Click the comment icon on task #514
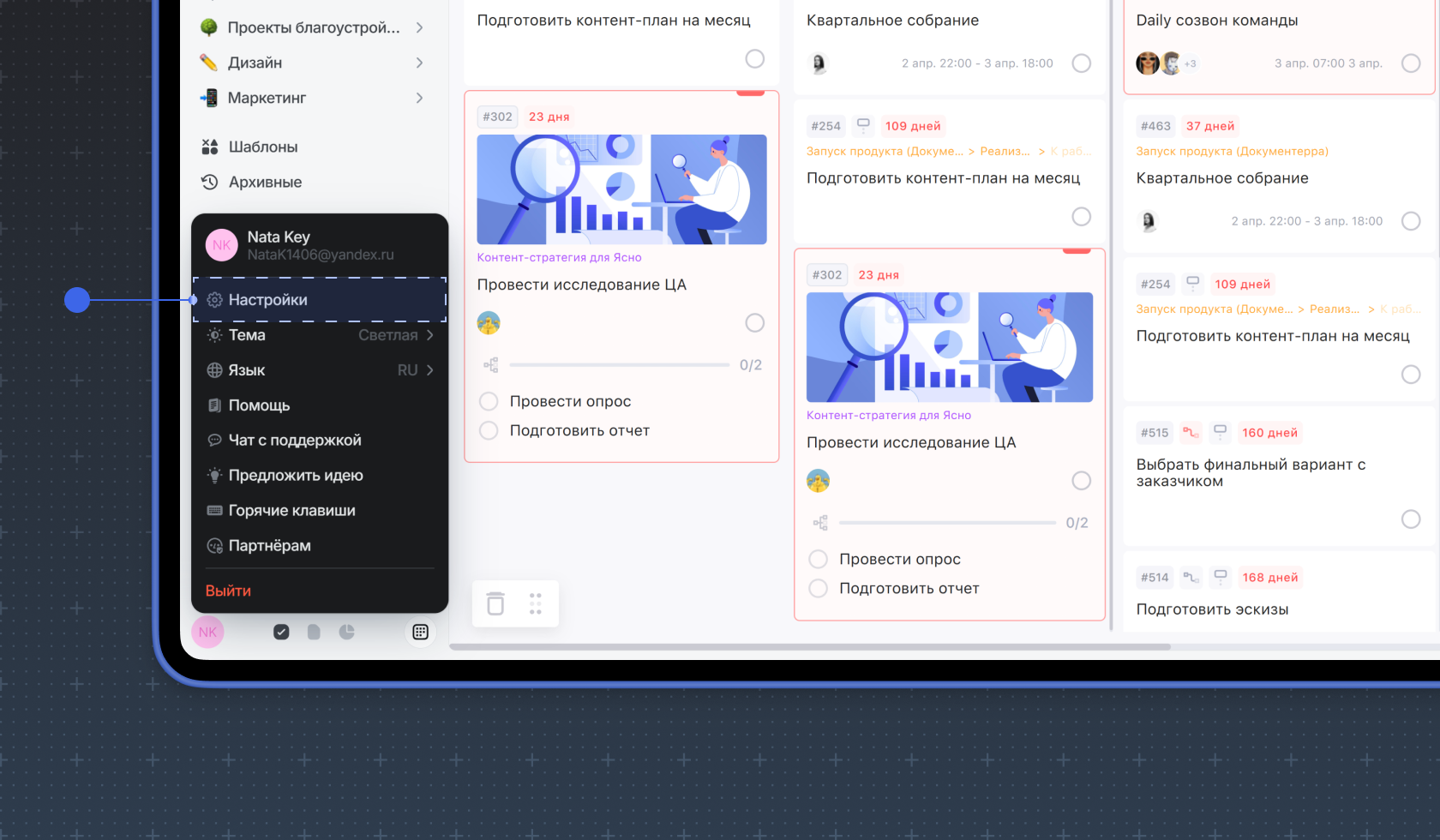 coord(1221,577)
